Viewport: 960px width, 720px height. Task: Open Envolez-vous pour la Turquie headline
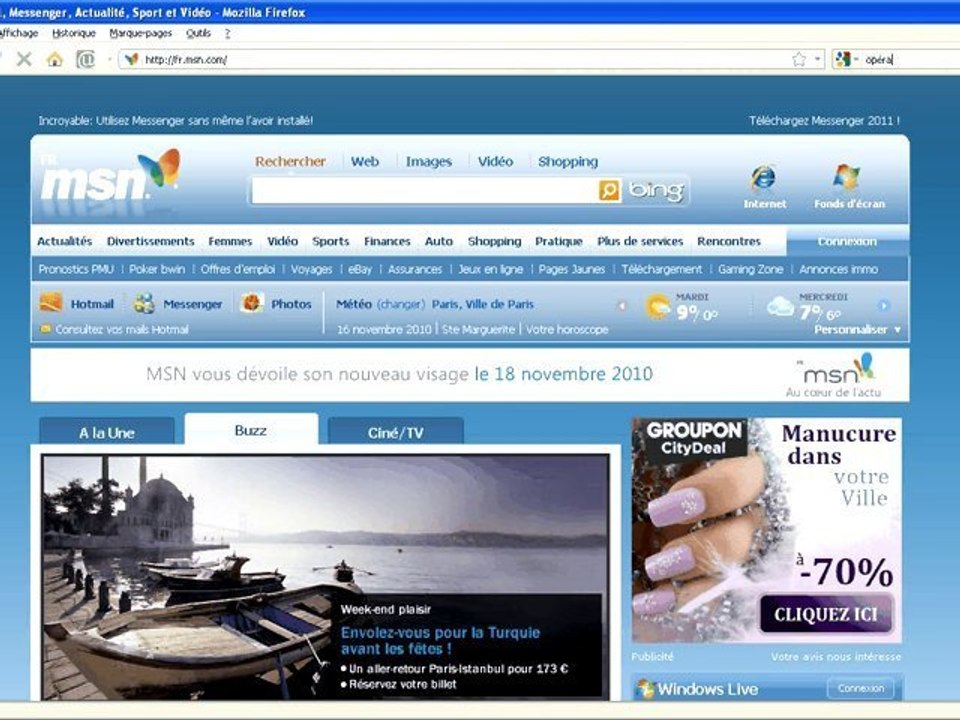(440, 640)
